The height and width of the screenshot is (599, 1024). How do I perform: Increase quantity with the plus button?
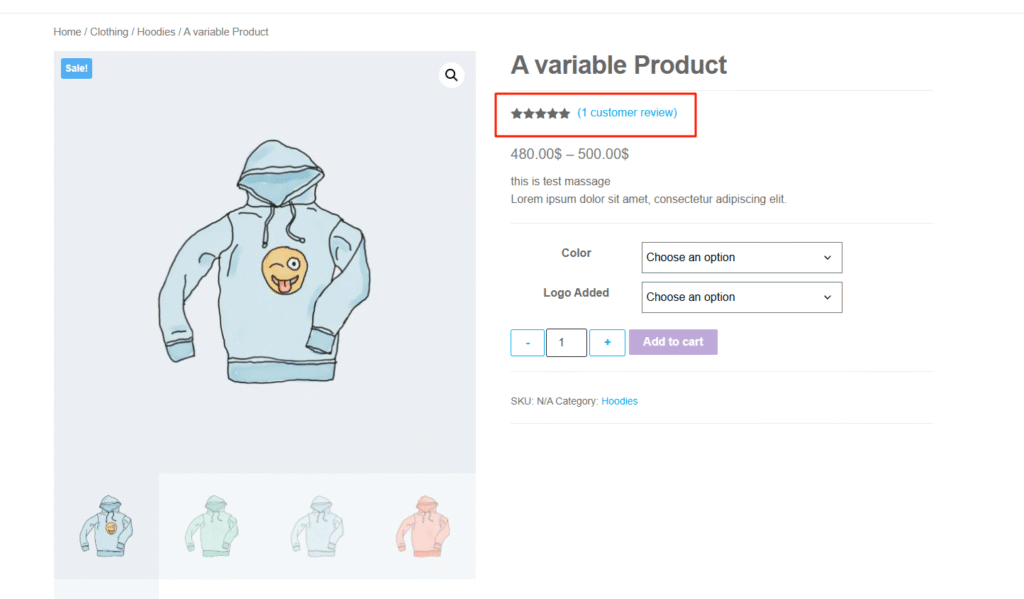point(607,342)
